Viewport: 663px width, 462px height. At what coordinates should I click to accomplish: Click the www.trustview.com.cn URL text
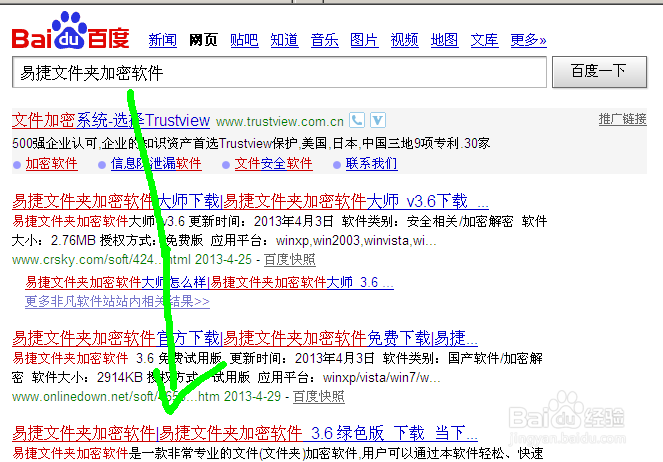[279, 122]
